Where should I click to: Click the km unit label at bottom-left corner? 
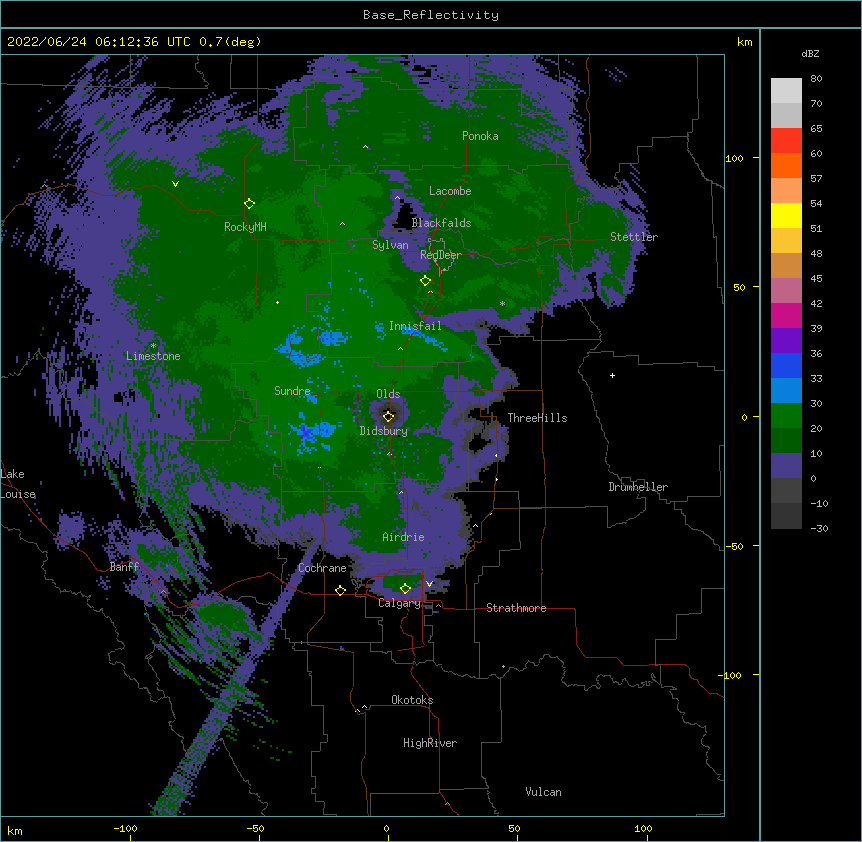pos(15,830)
